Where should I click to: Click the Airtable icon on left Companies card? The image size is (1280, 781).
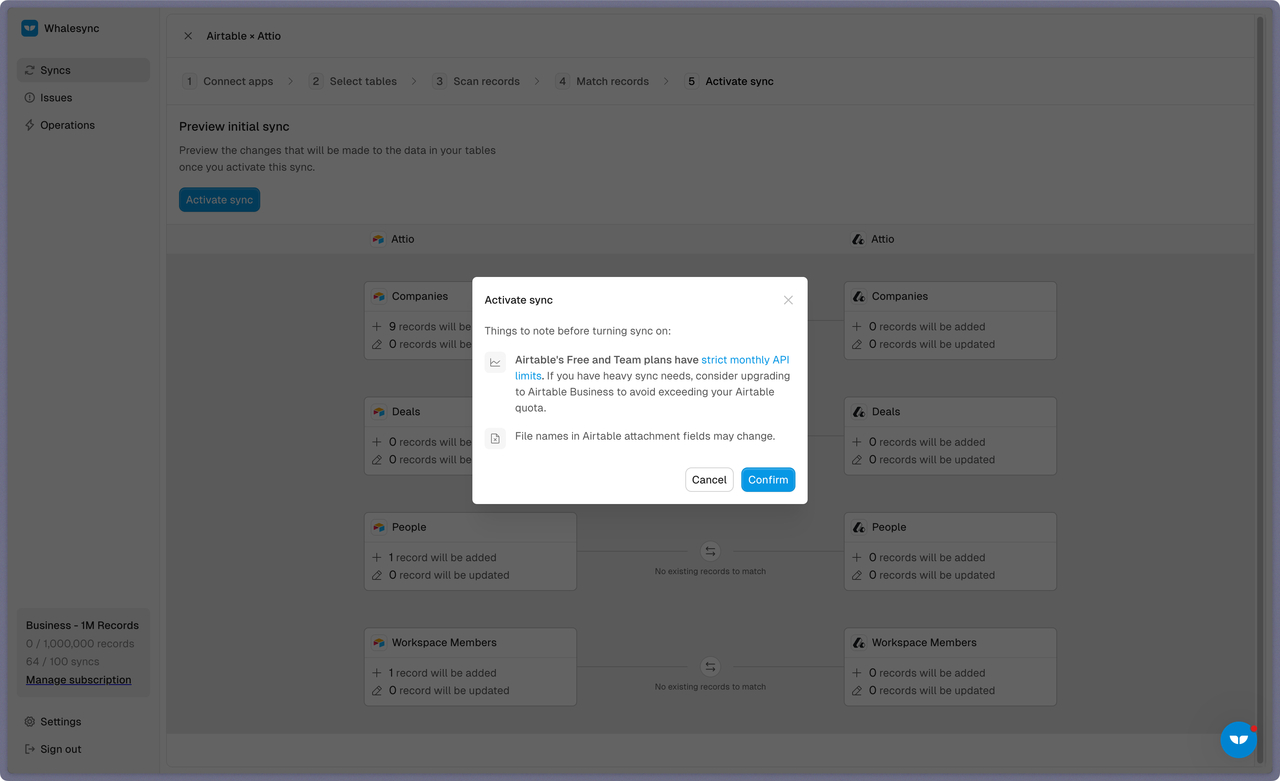(x=379, y=297)
